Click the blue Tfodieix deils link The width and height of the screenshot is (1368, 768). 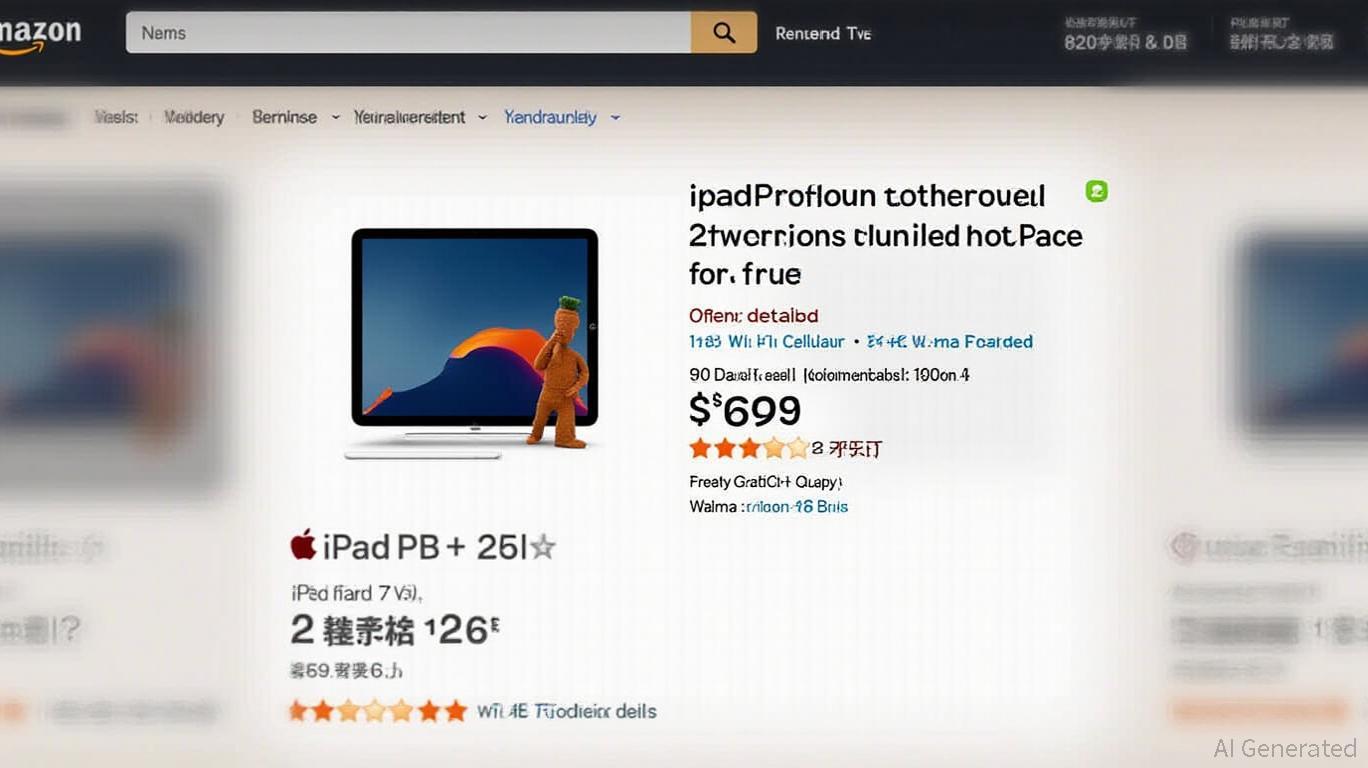click(567, 711)
